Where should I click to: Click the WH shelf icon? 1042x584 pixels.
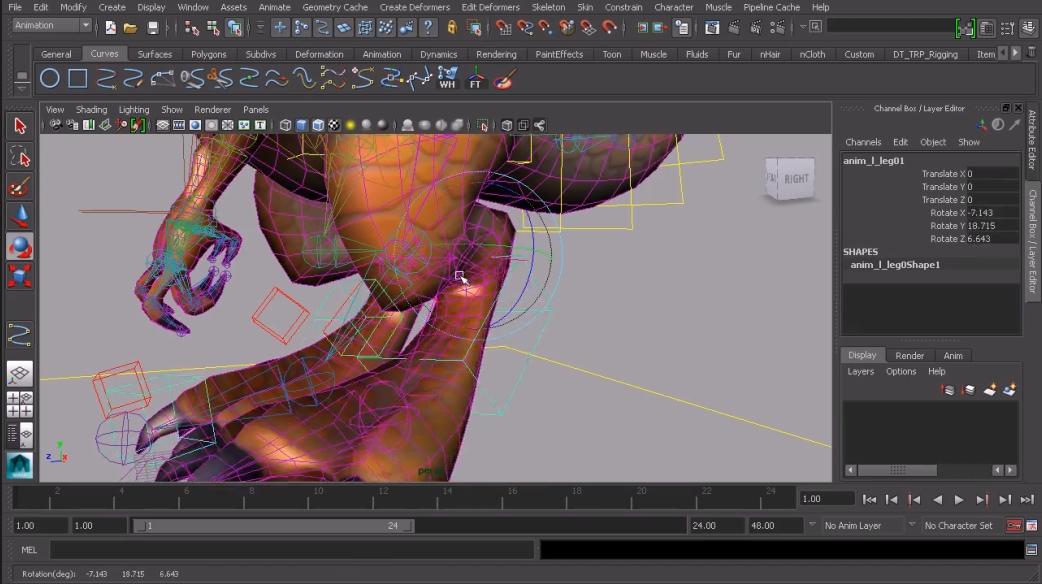(447, 78)
